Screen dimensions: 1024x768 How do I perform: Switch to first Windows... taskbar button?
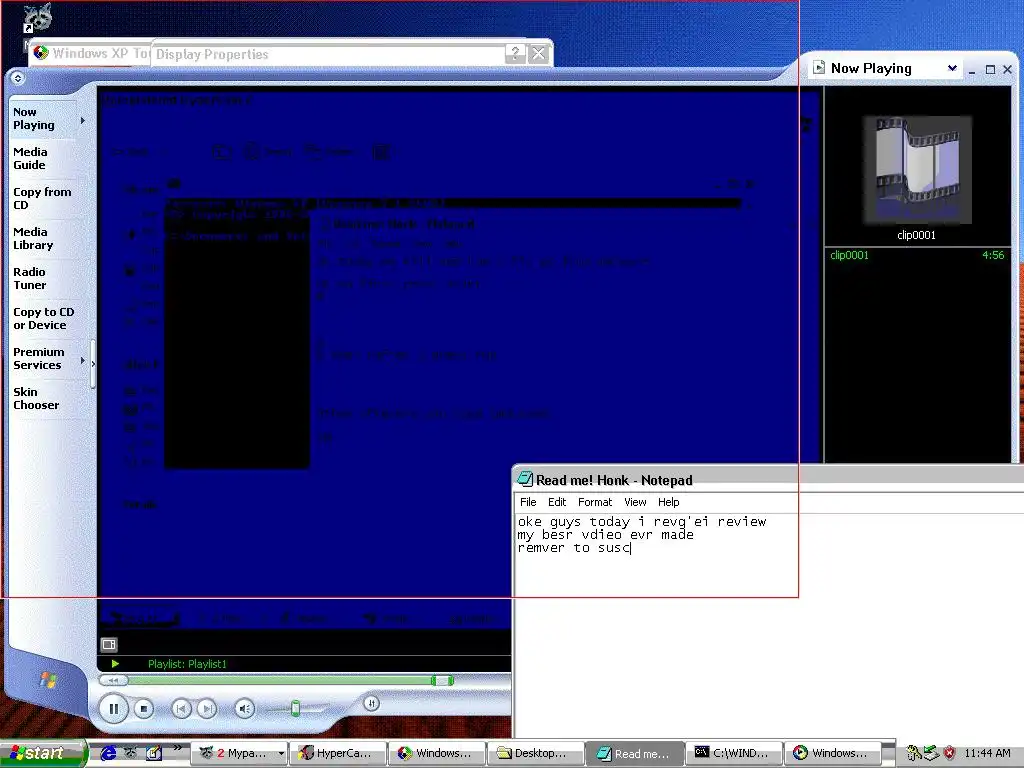pos(436,753)
